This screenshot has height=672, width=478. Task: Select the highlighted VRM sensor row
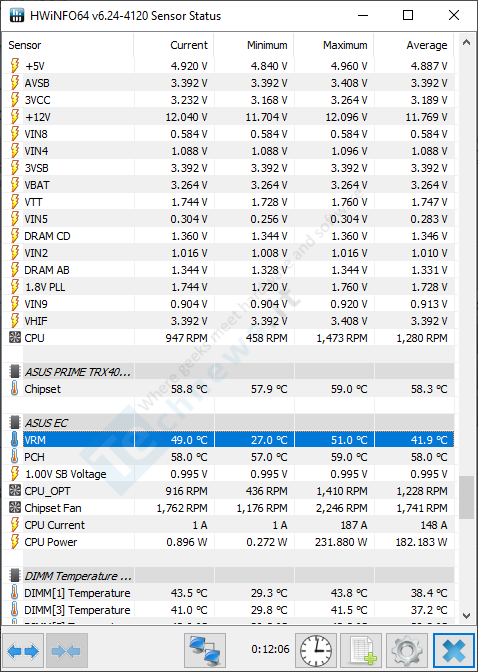click(x=228, y=440)
